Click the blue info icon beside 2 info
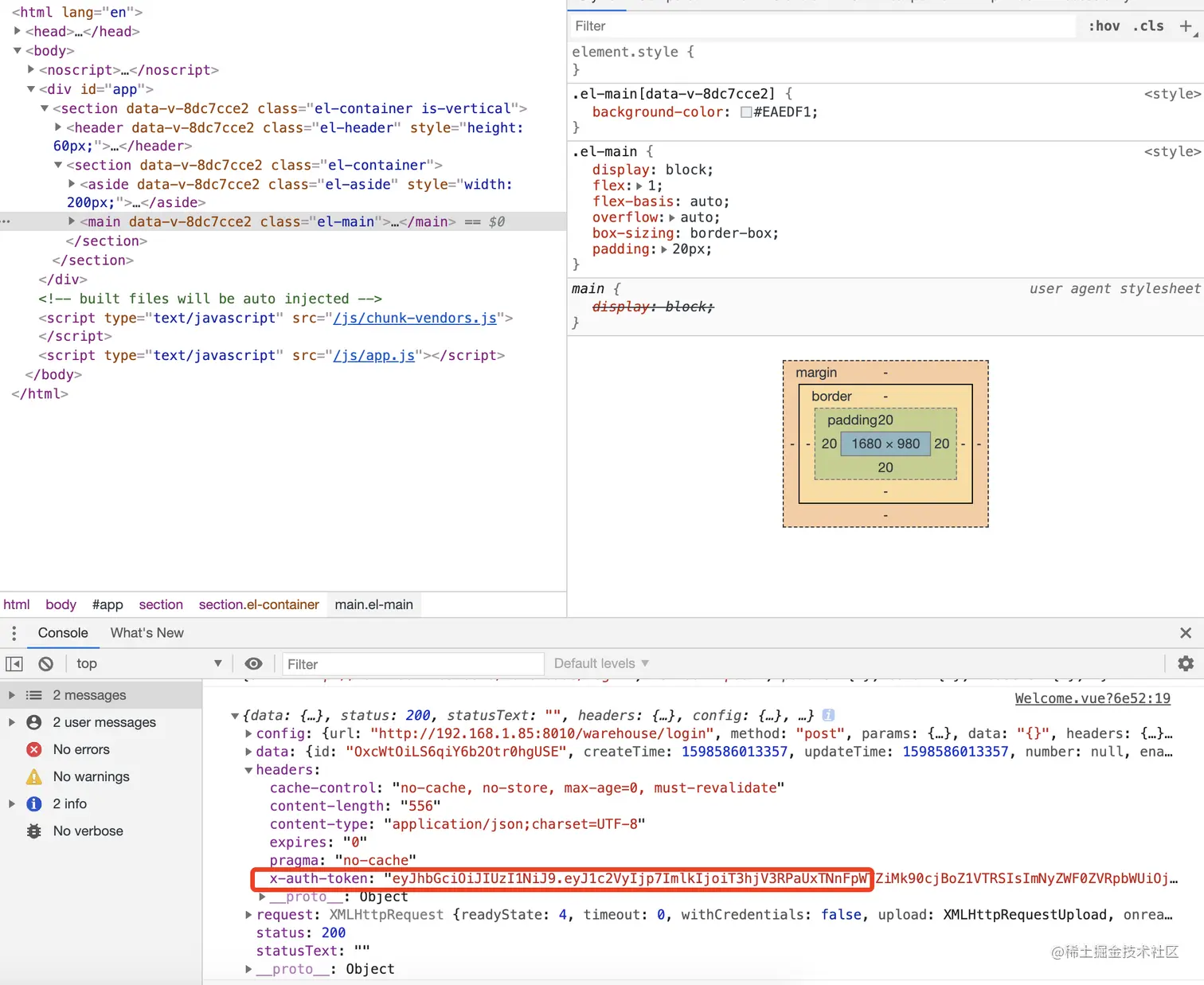Screen dimensions: 1204x985 [33, 803]
